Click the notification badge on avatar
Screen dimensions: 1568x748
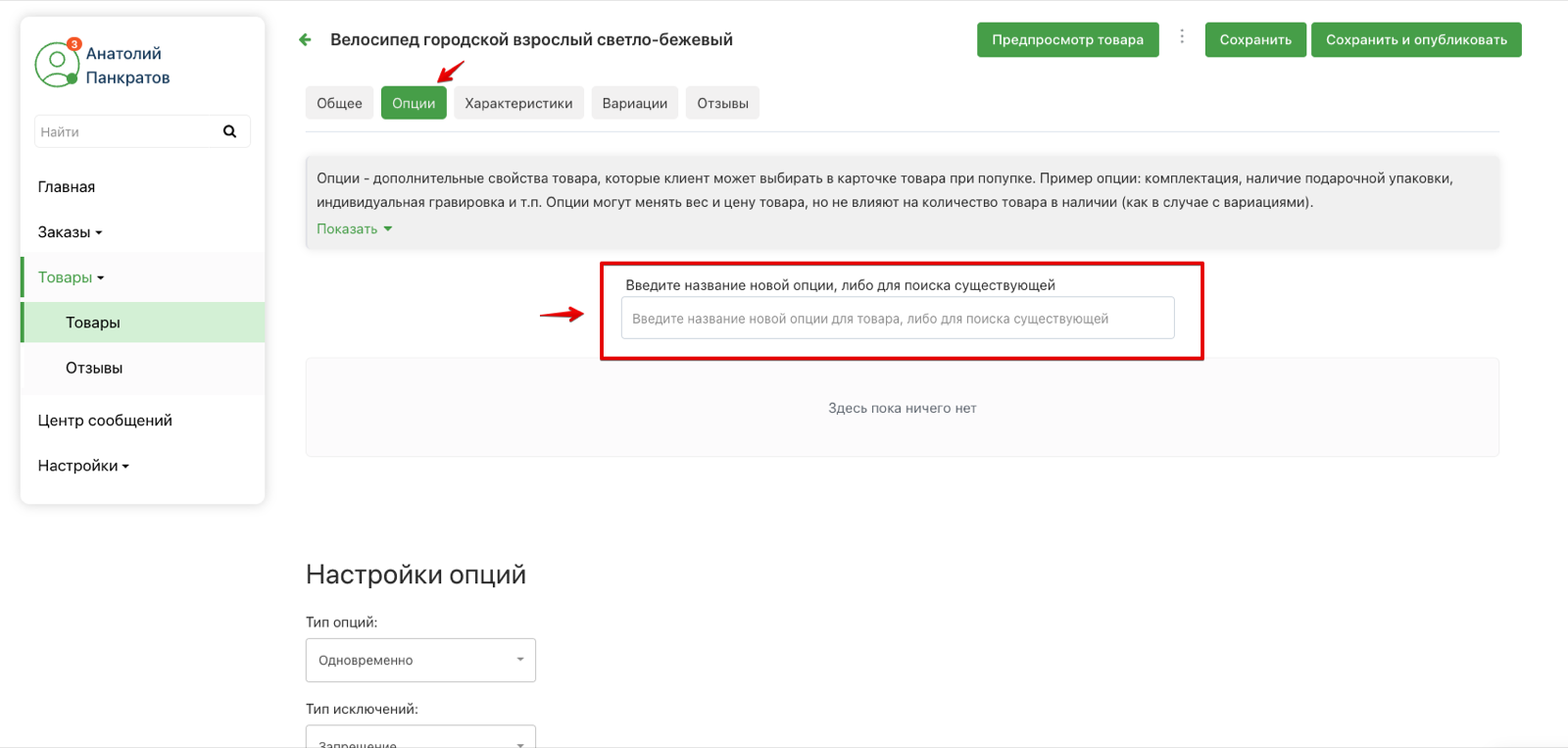click(x=73, y=44)
